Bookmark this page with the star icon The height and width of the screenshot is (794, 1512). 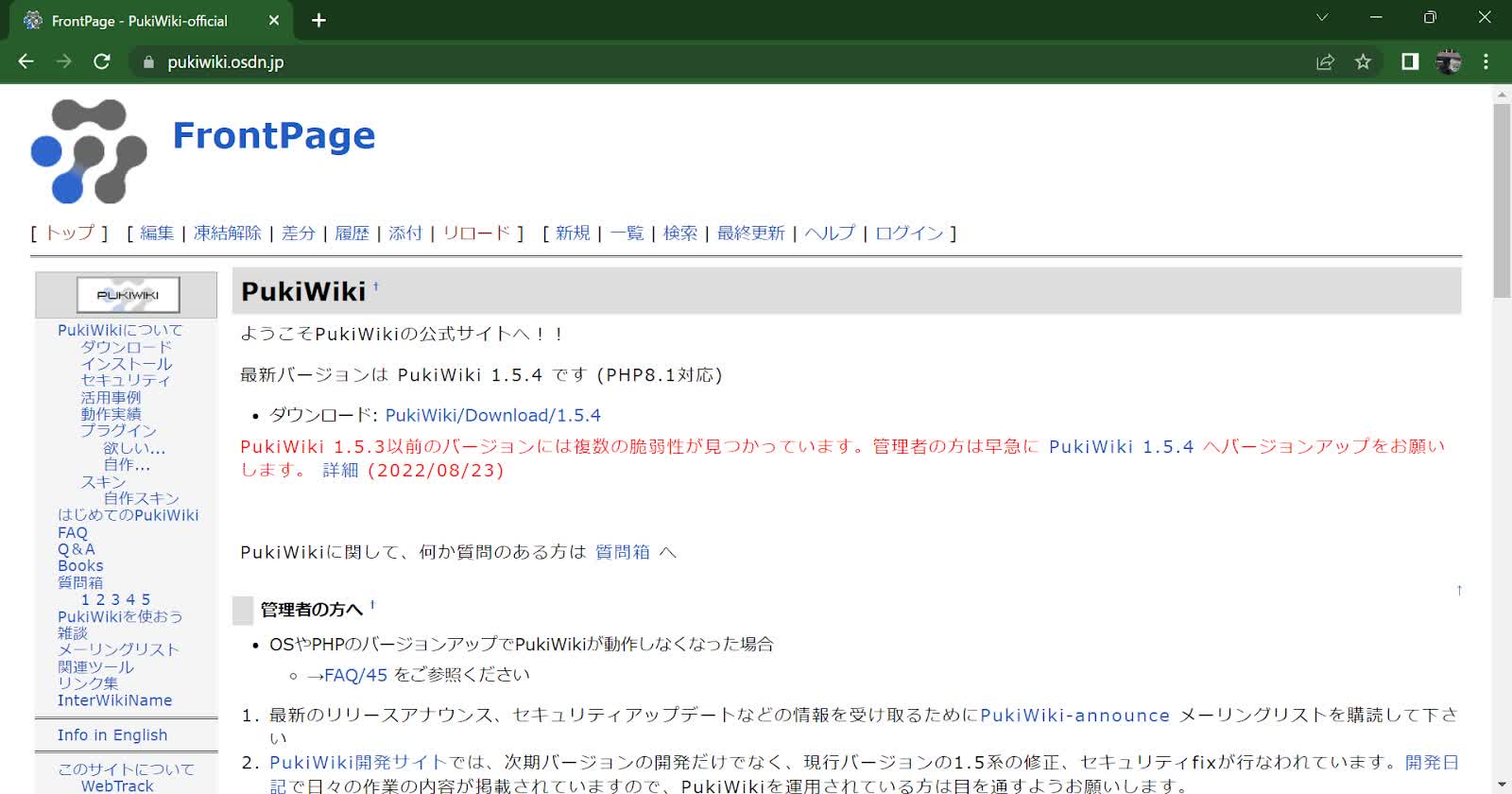click(x=1363, y=62)
